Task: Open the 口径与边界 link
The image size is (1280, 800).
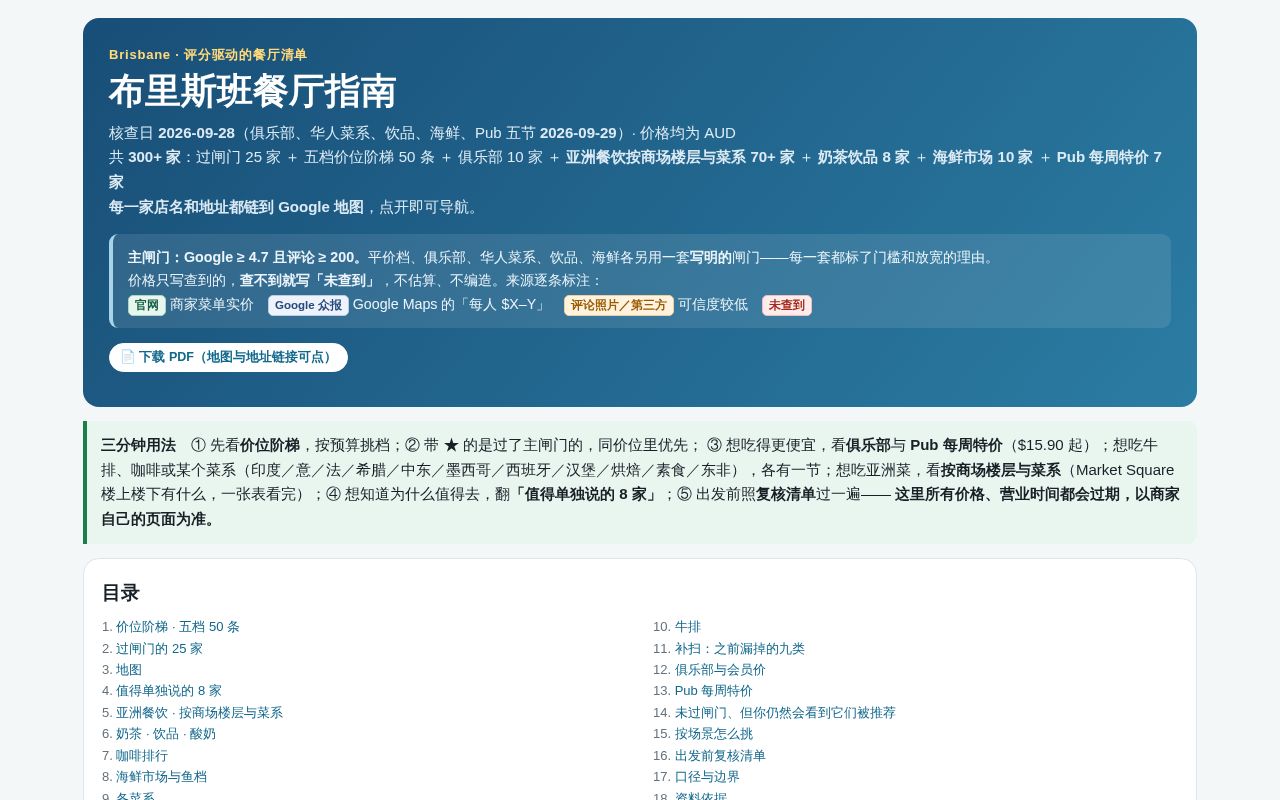Action: [x=707, y=777]
